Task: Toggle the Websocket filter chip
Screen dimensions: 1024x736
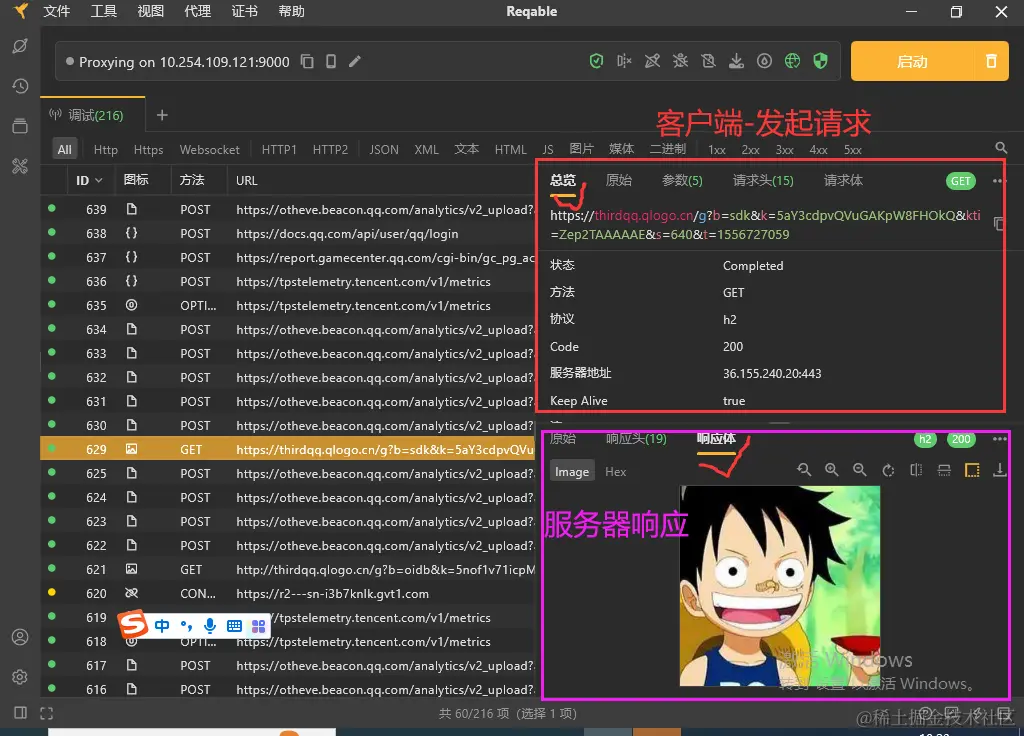Action: (210, 150)
